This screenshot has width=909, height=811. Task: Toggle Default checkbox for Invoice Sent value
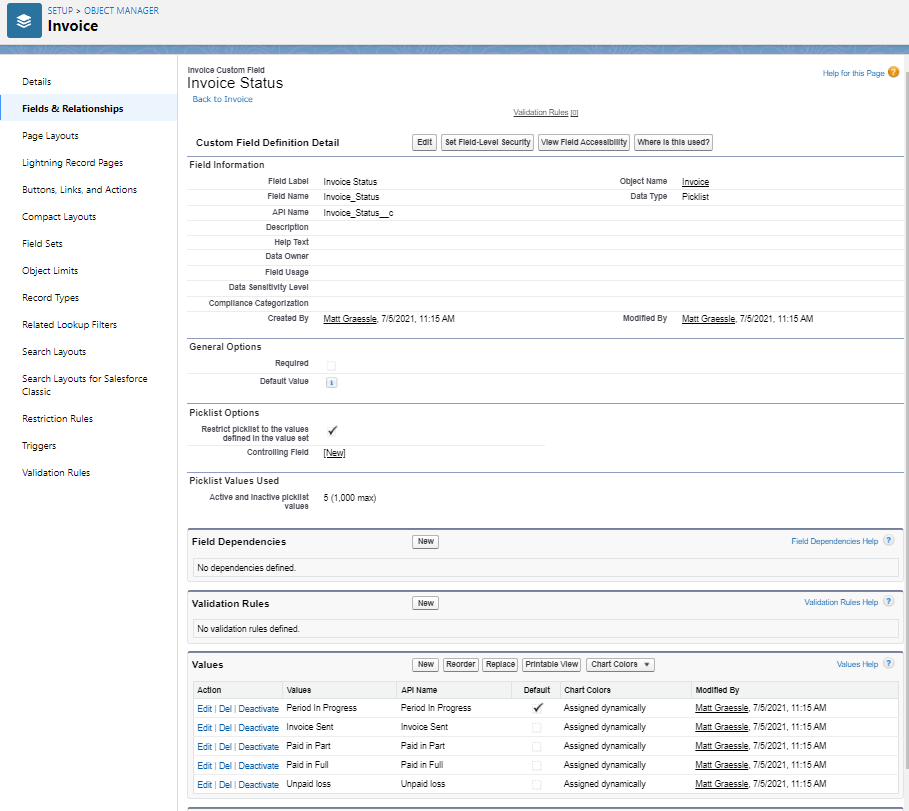pyautogui.click(x=537, y=727)
